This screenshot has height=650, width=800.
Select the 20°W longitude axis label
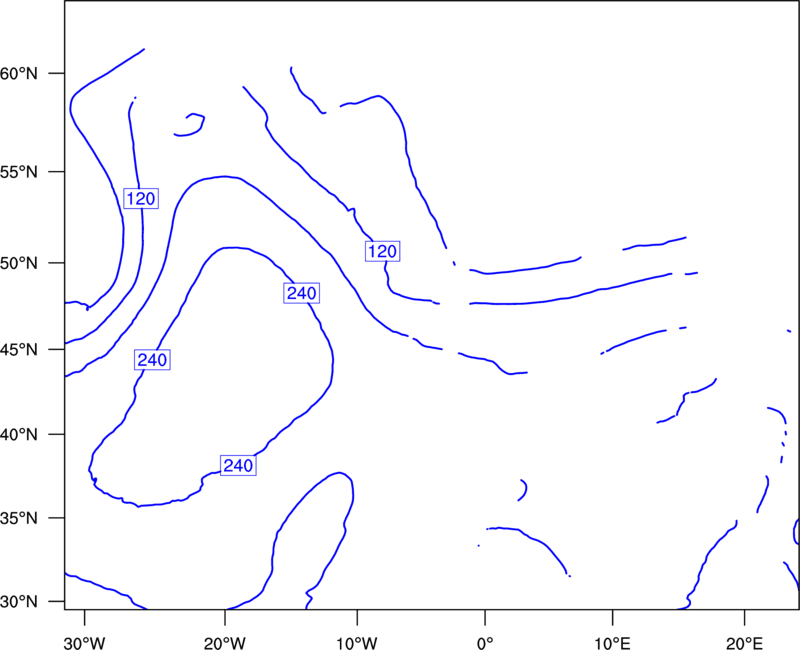tap(224, 643)
